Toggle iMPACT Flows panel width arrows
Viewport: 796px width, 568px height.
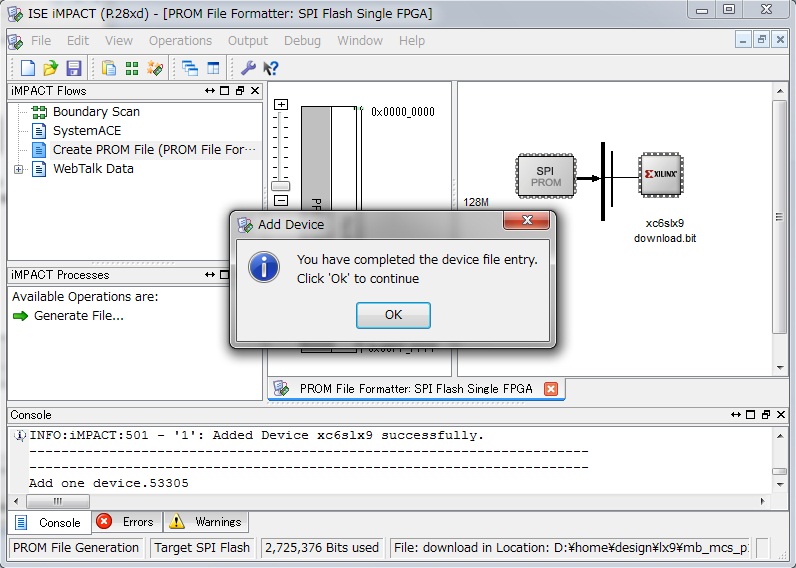click(210, 91)
